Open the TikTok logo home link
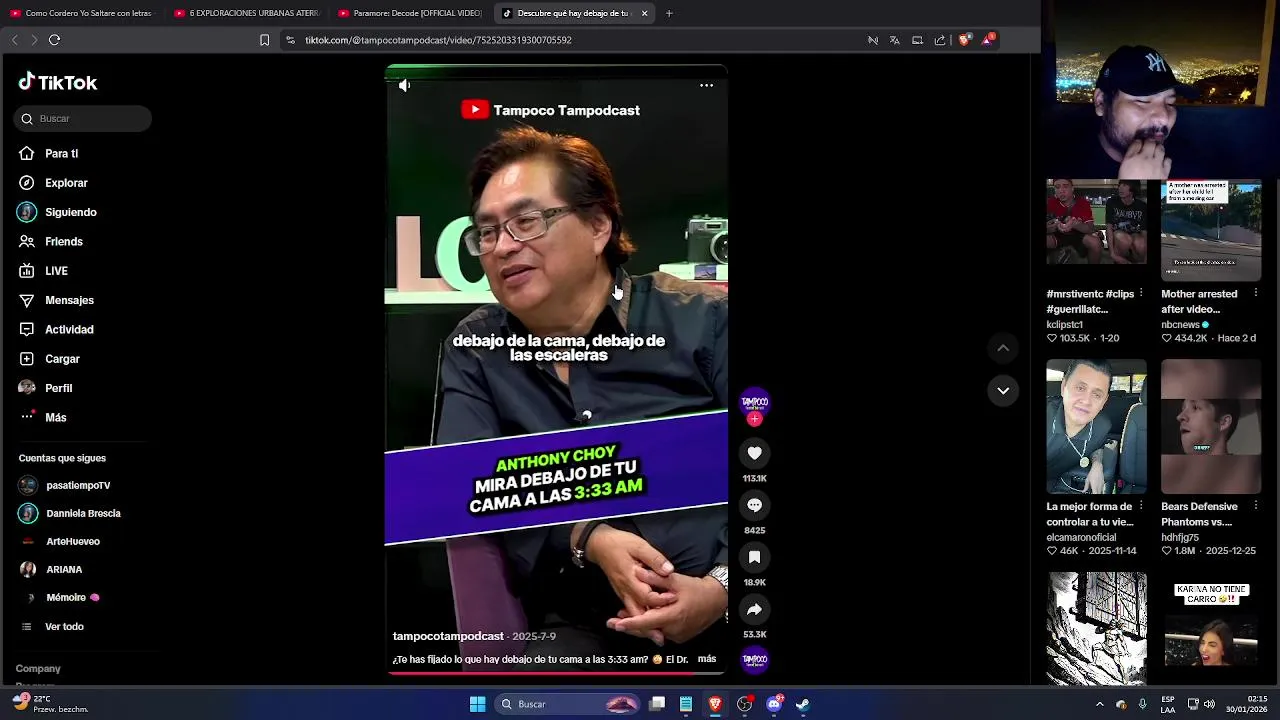Image resolution: width=1280 pixels, height=720 pixels. 58,82
